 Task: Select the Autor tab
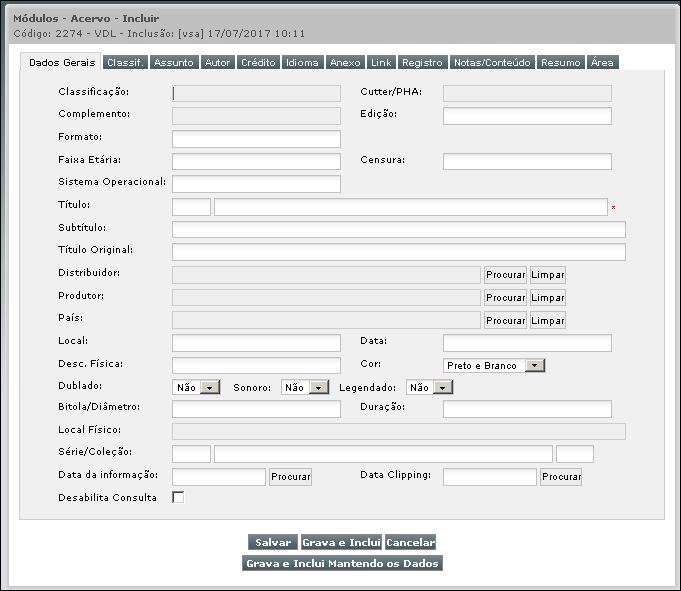[217, 62]
